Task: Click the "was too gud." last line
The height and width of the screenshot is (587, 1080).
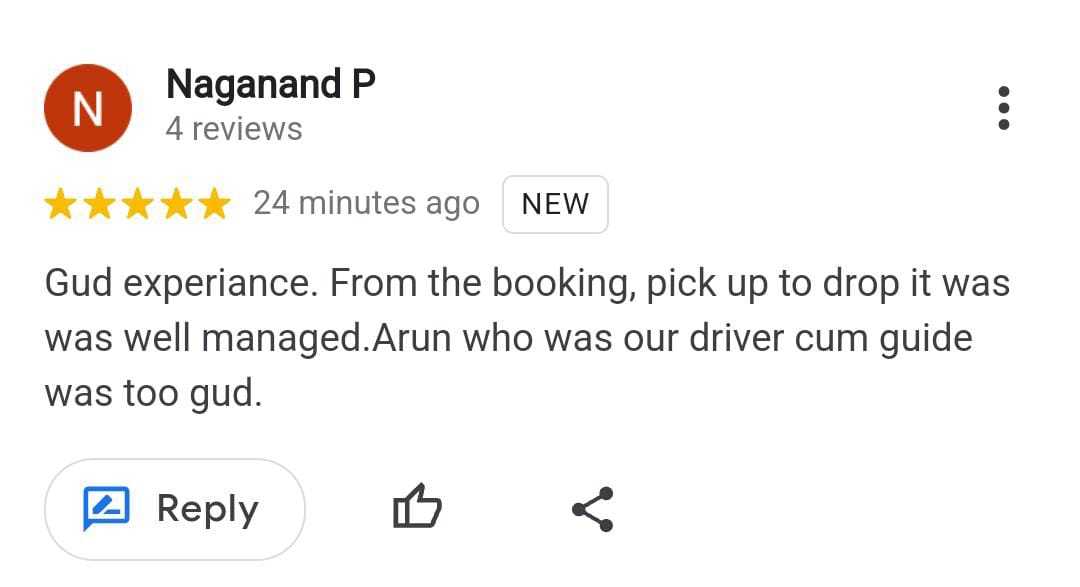Action: click(152, 393)
